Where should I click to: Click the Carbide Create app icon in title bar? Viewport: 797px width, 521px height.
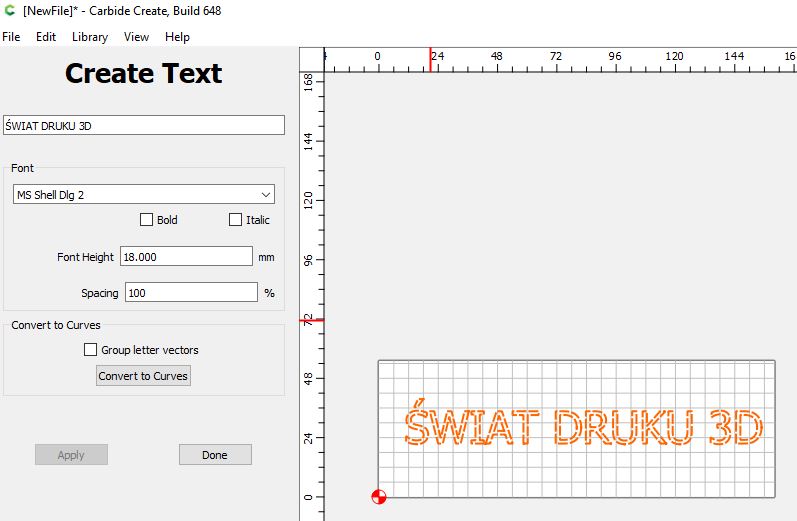pos(9,10)
